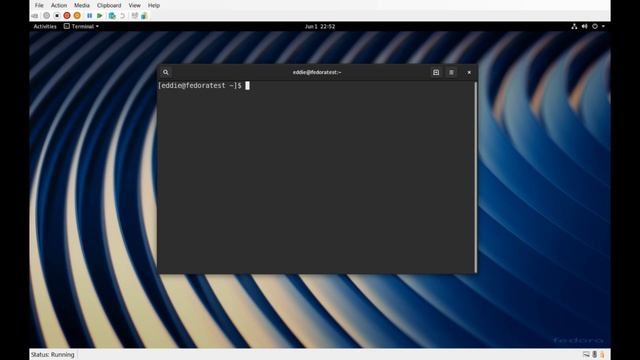Click the teal Checkpoint toolbar icon
The image size is (640, 360).
[x=112, y=16]
